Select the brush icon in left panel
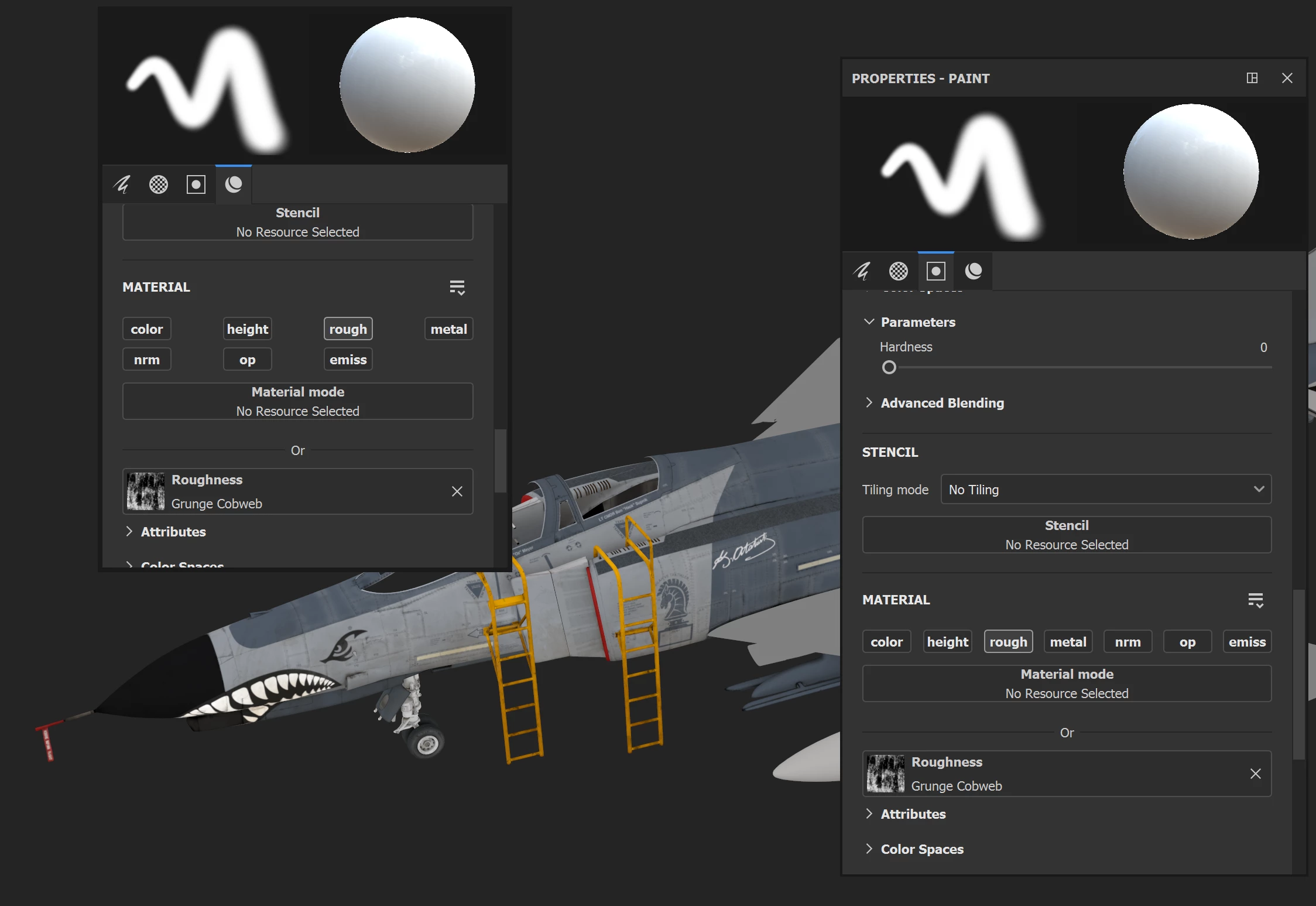This screenshot has width=1316, height=906. point(122,184)
